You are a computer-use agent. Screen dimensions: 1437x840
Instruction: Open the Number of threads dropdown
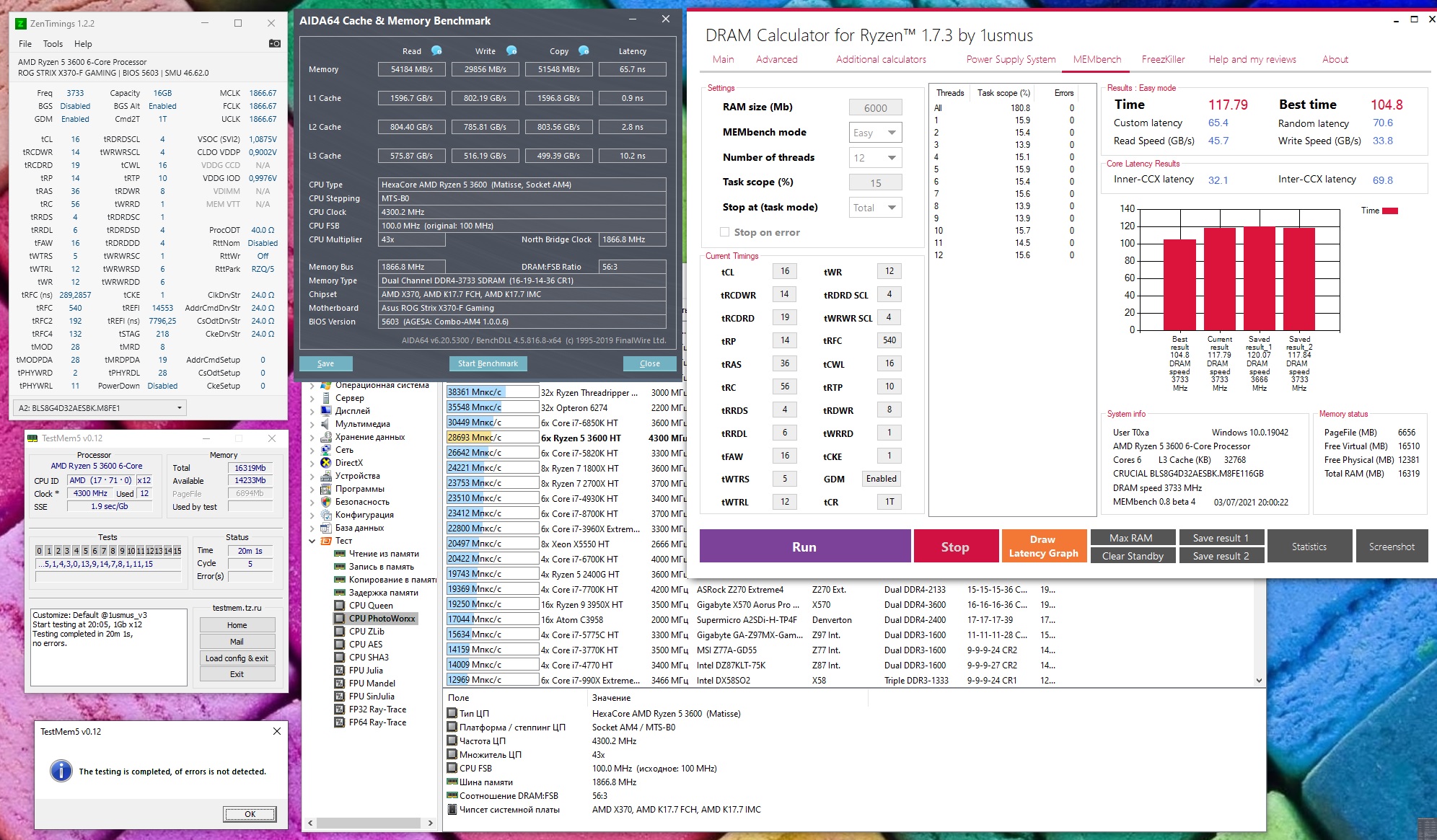pyautogui.click(x=876, y=158)
